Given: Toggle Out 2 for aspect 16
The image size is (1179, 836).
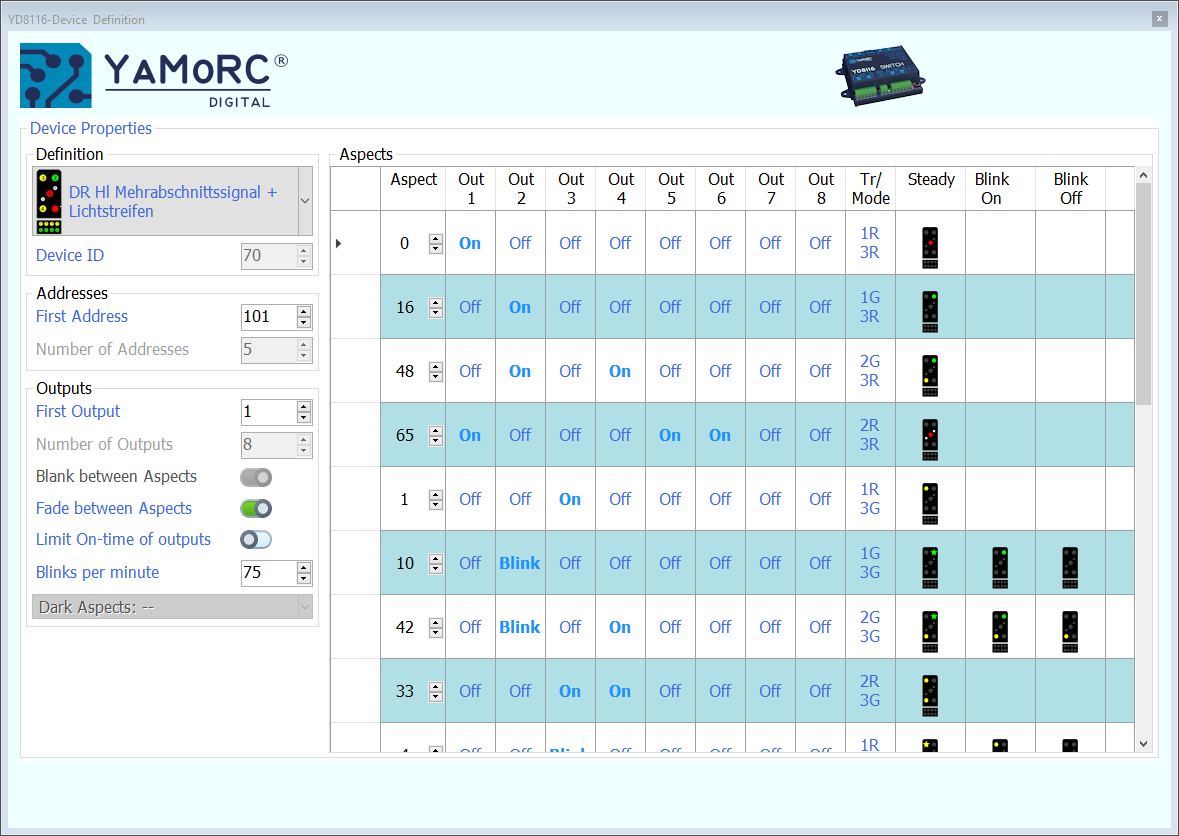Looking at the screenshot, I should [x=520, y=307].
